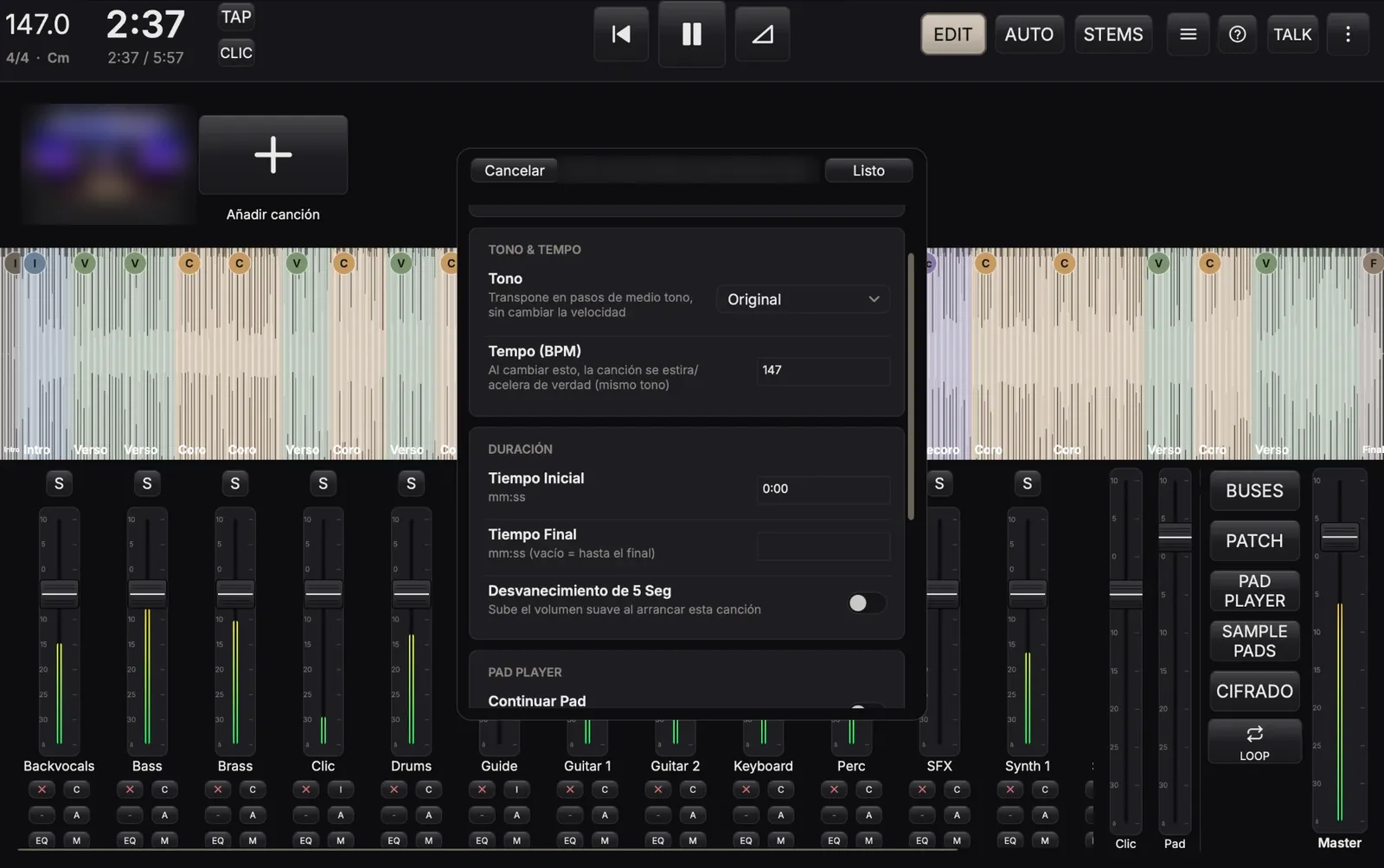Click Listo to confirm settings
This screenshot has width=1384, height=868.
(868, 170)
